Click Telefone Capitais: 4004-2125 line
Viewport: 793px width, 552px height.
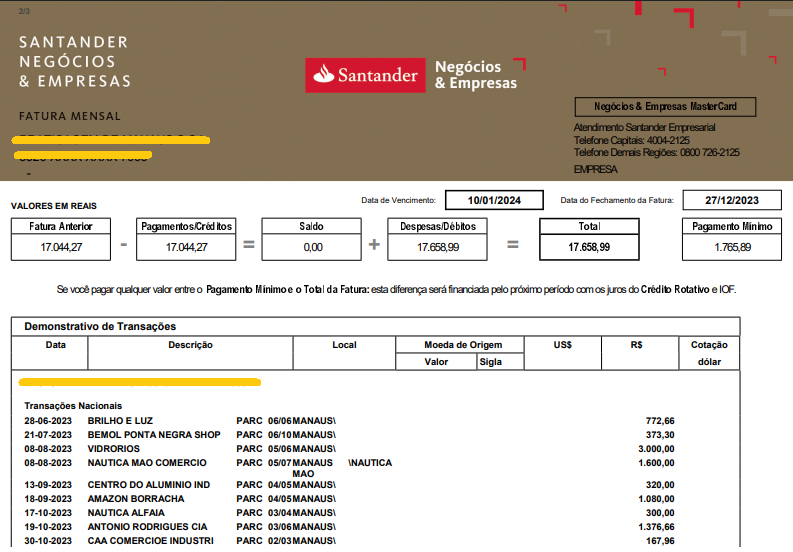[631, 140]
